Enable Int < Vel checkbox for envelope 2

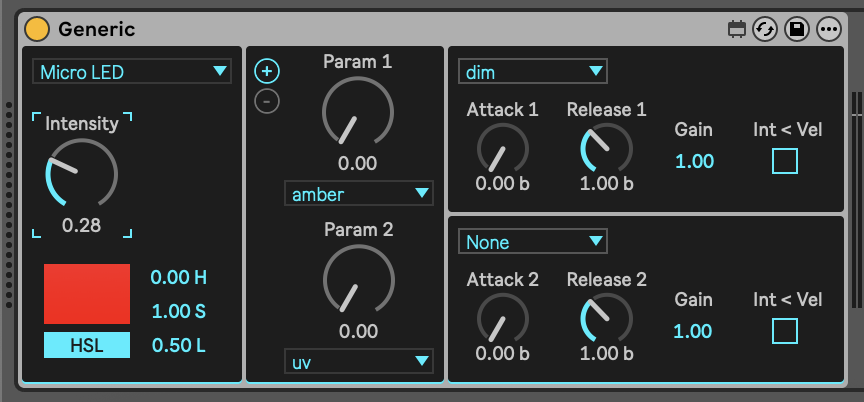pyautogui.click(x=785, y=330)
